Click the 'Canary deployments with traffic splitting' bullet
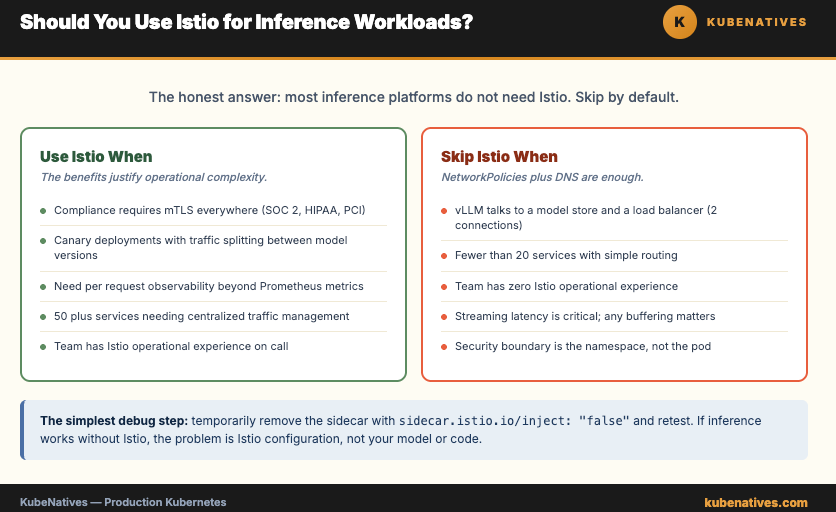The height and width of the screenshot is (512, 836). [x=200, y=247]
